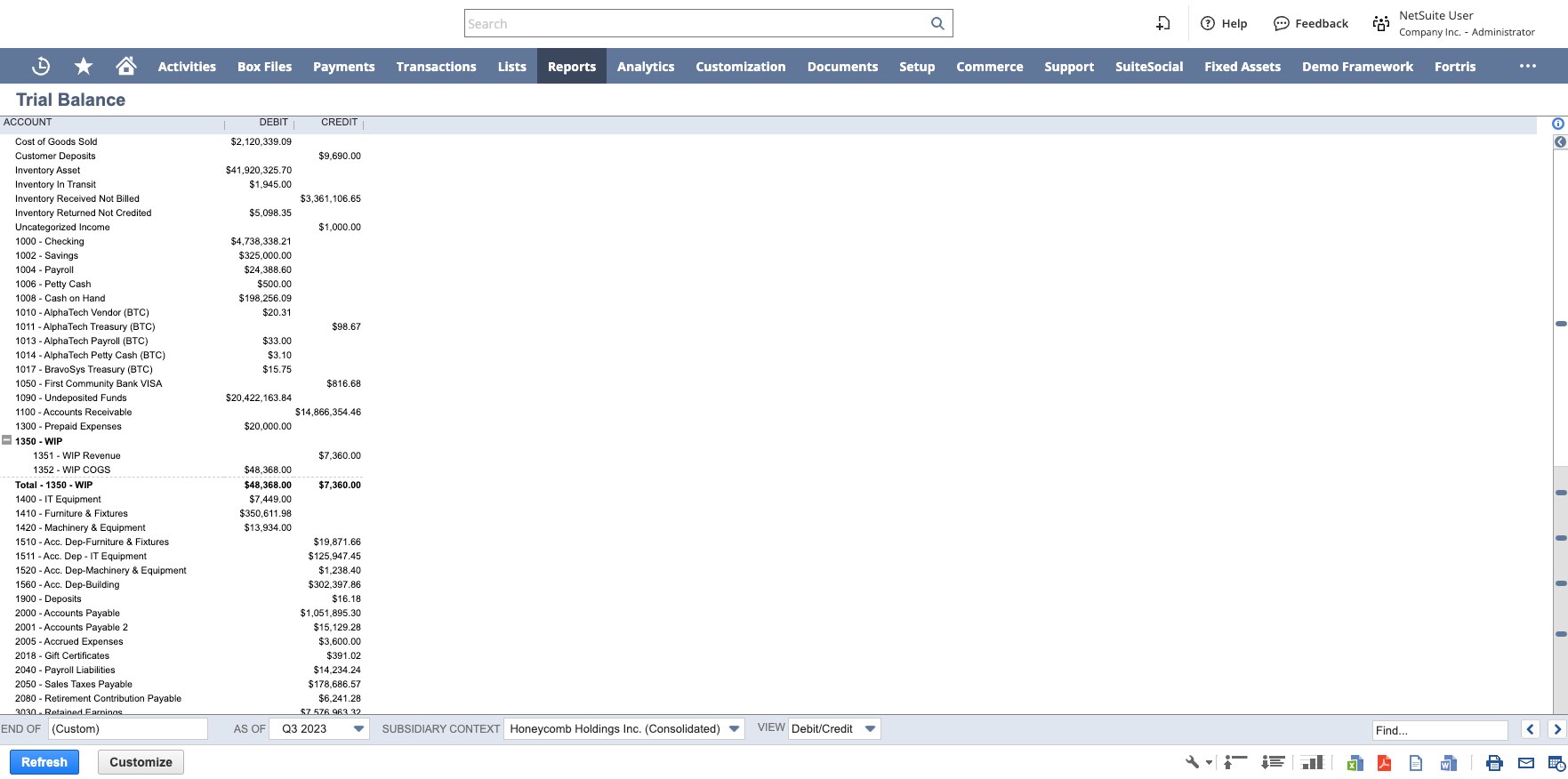Open the Transactions menu
Image resolution: width=1568 pixels, height=779 pixels.
click(x=436, y=67)
